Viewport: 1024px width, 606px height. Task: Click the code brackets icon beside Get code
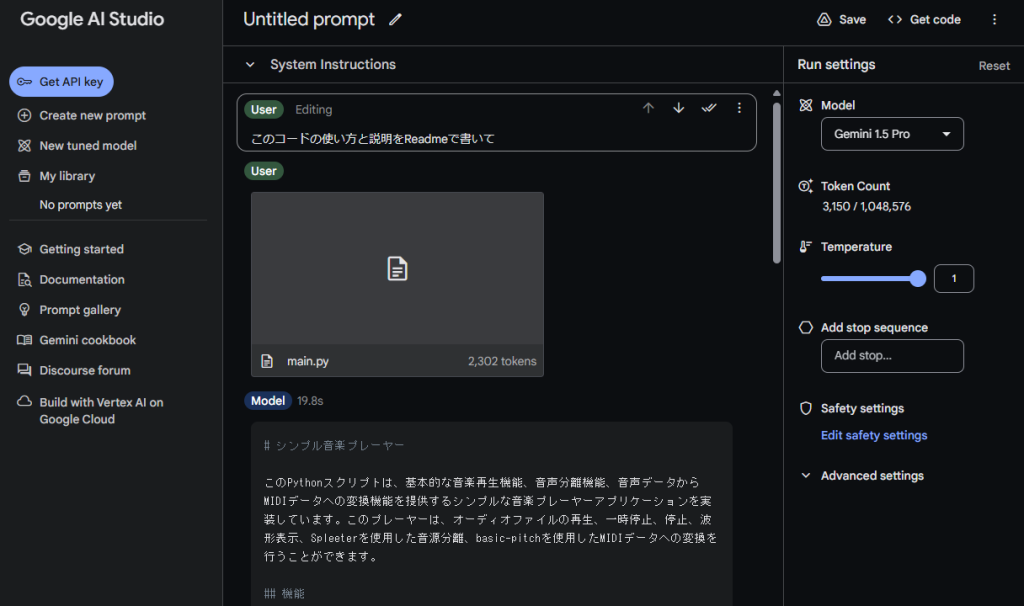point(895,20)
